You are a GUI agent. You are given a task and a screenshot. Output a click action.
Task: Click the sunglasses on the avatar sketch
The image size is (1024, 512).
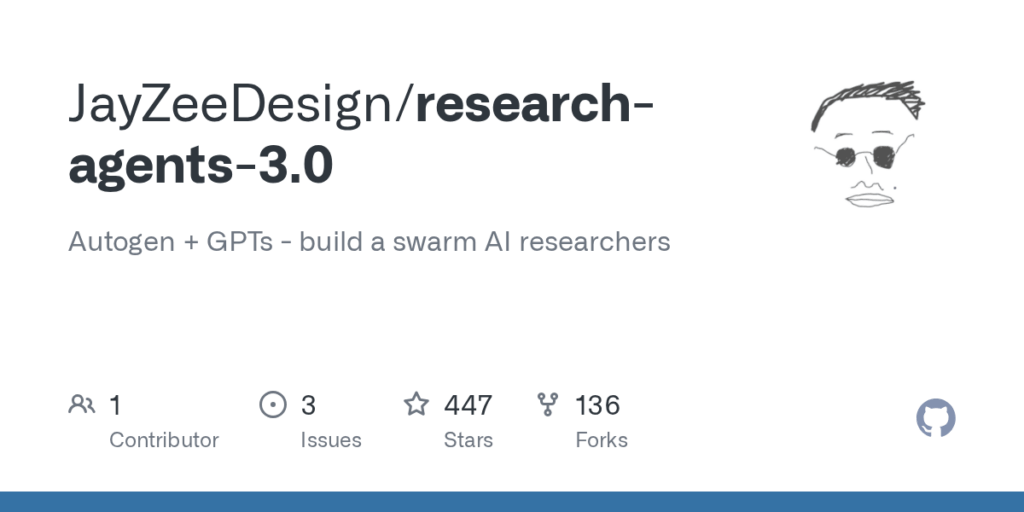865,157
